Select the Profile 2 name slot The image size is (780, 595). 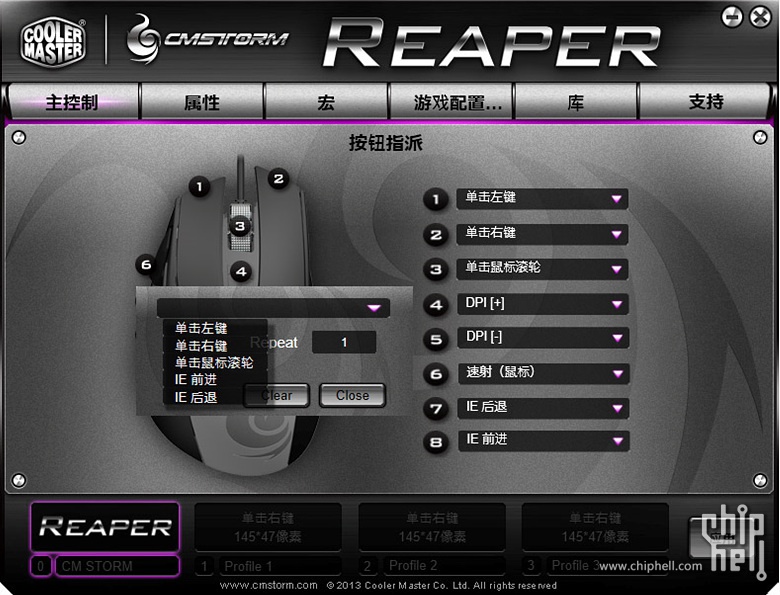[x=444, y=566]
